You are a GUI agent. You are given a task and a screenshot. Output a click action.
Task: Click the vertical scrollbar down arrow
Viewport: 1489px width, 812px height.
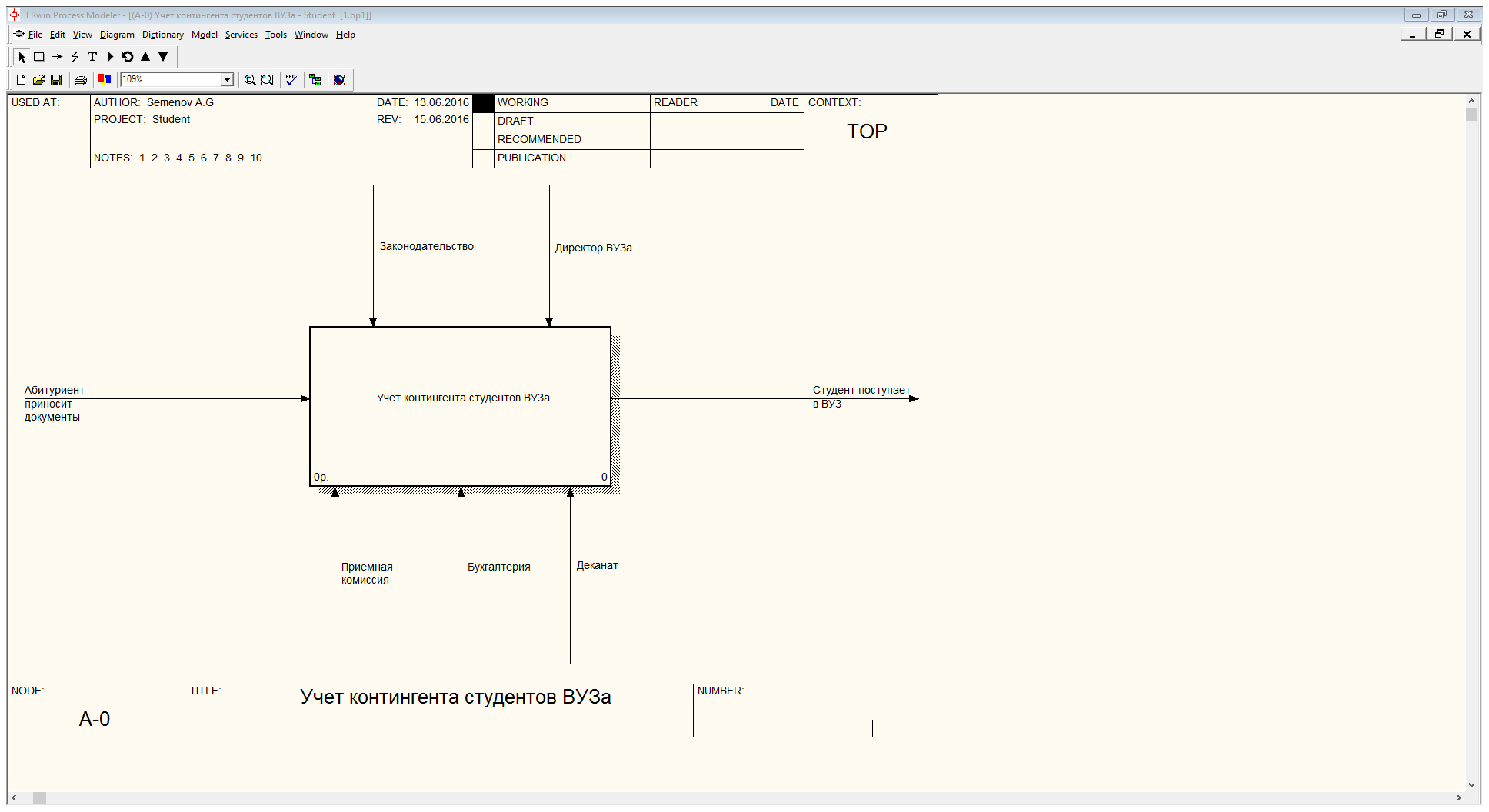[1471, 785]
